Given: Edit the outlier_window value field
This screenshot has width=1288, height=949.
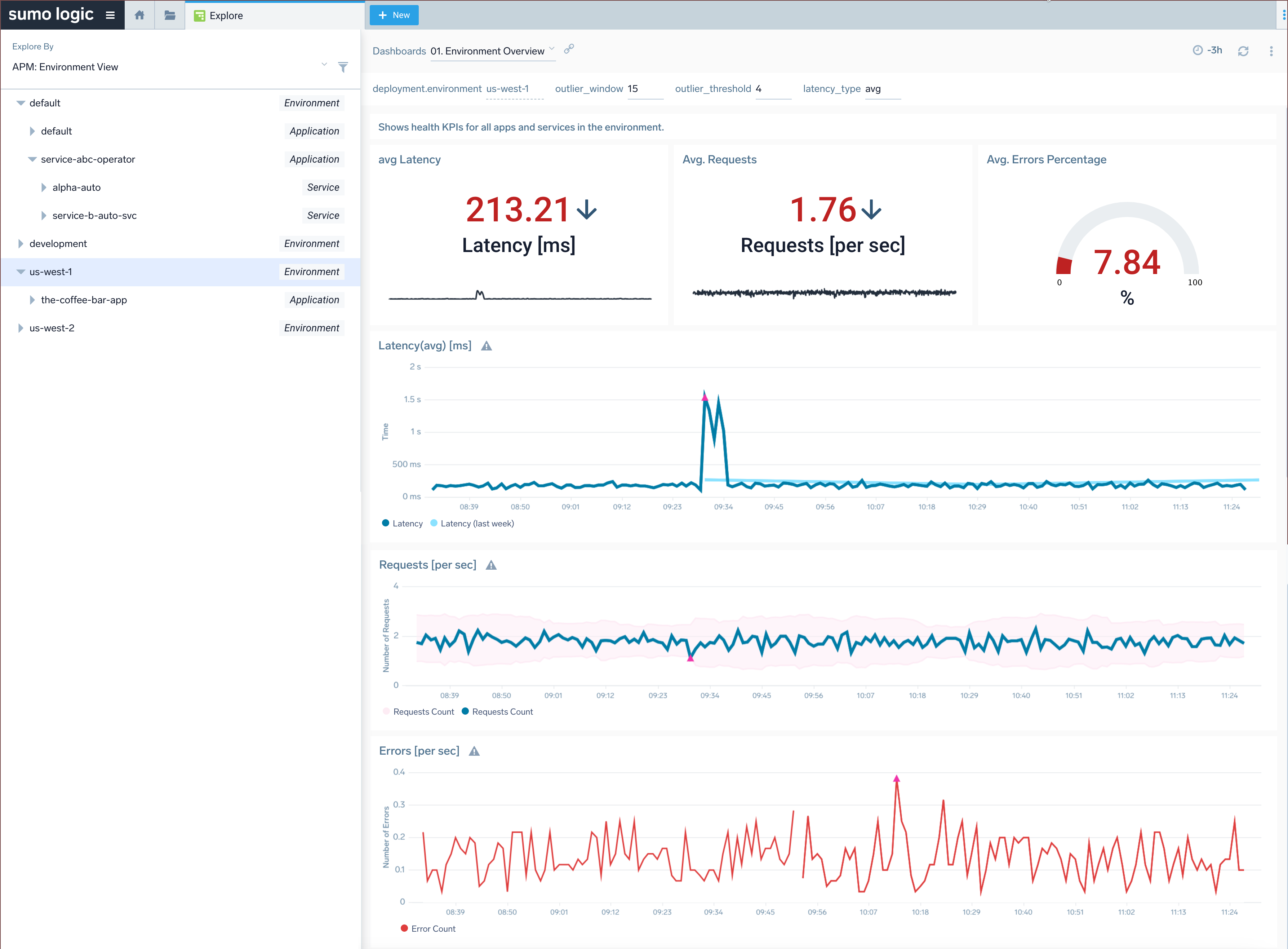Looking at the screenshot, I should coord(645,89).
